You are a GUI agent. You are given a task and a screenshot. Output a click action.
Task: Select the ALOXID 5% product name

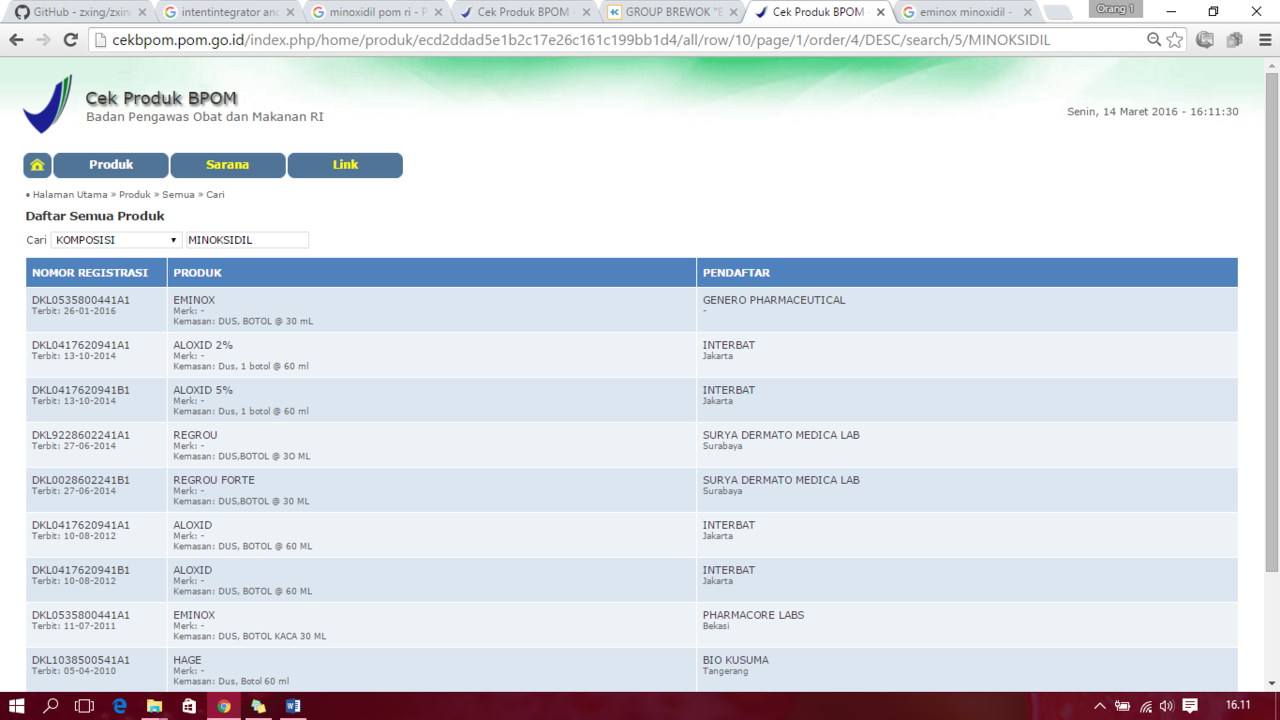point(203,390)
